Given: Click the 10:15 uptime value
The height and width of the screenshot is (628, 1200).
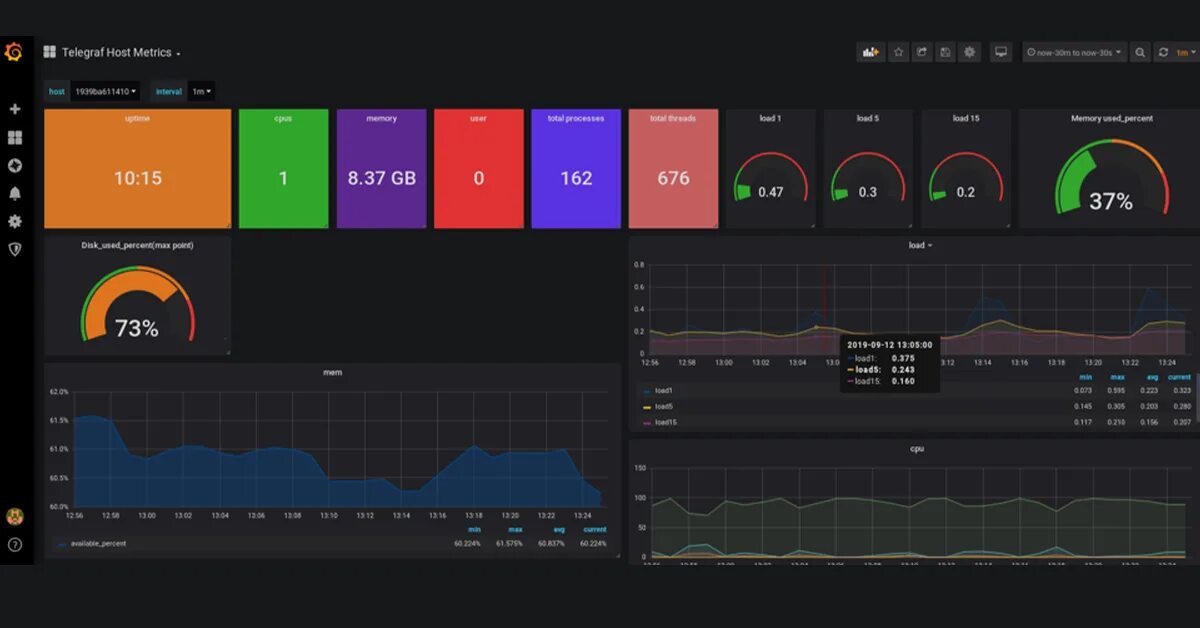Looking at the screenshot, I should pos(137,178).
